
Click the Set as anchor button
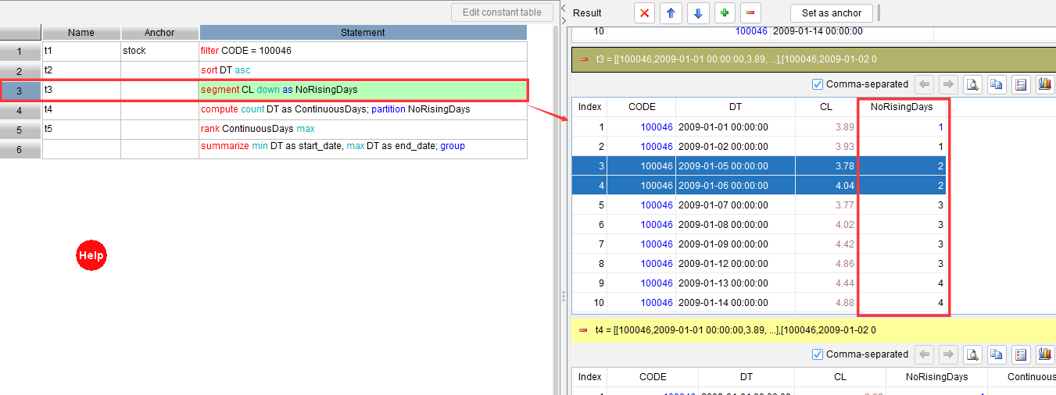(832, 13)
